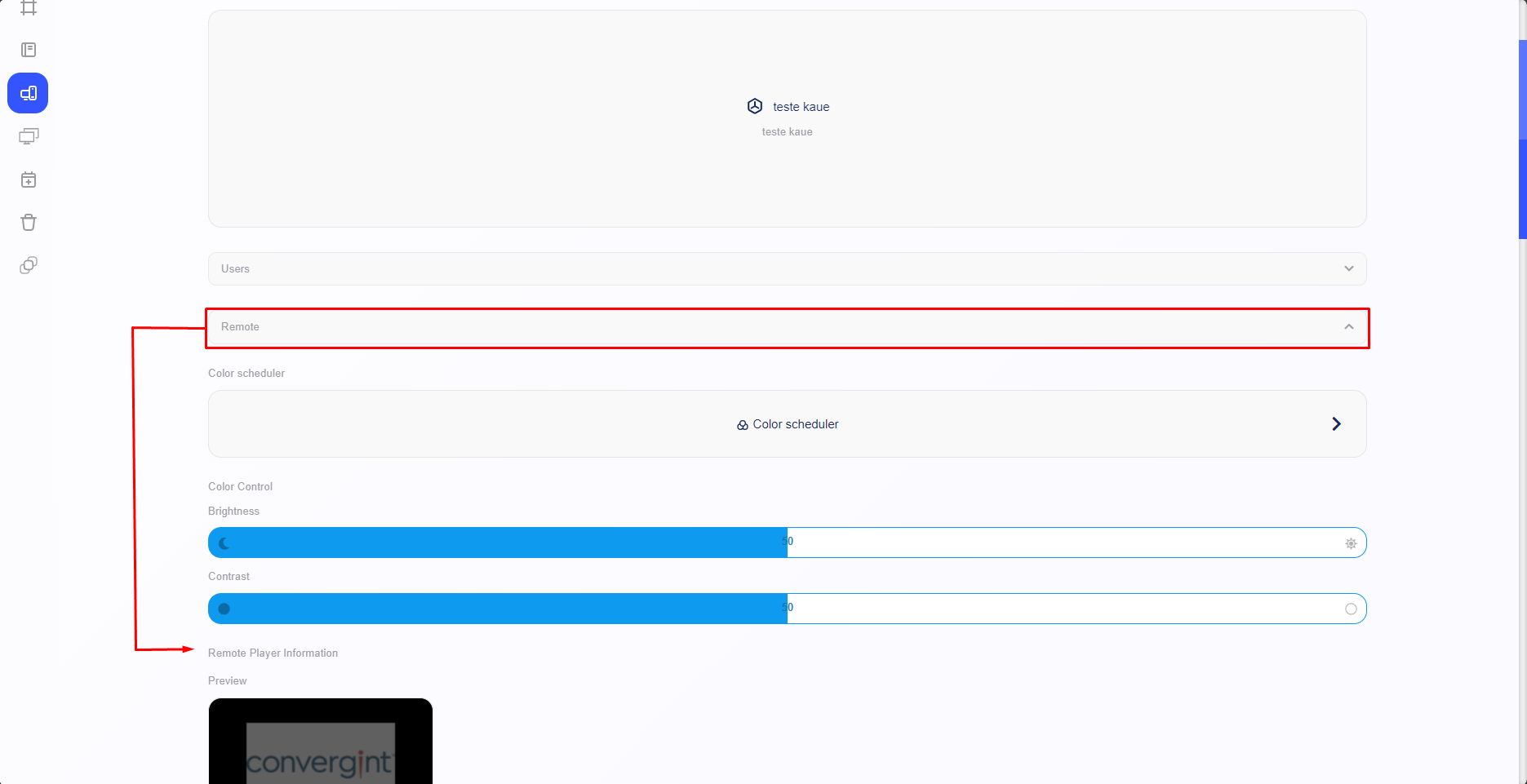Click the cube icon beside teste kaue
The height and width of the screenshot is (784, 1527).
[x=755, y=106]
